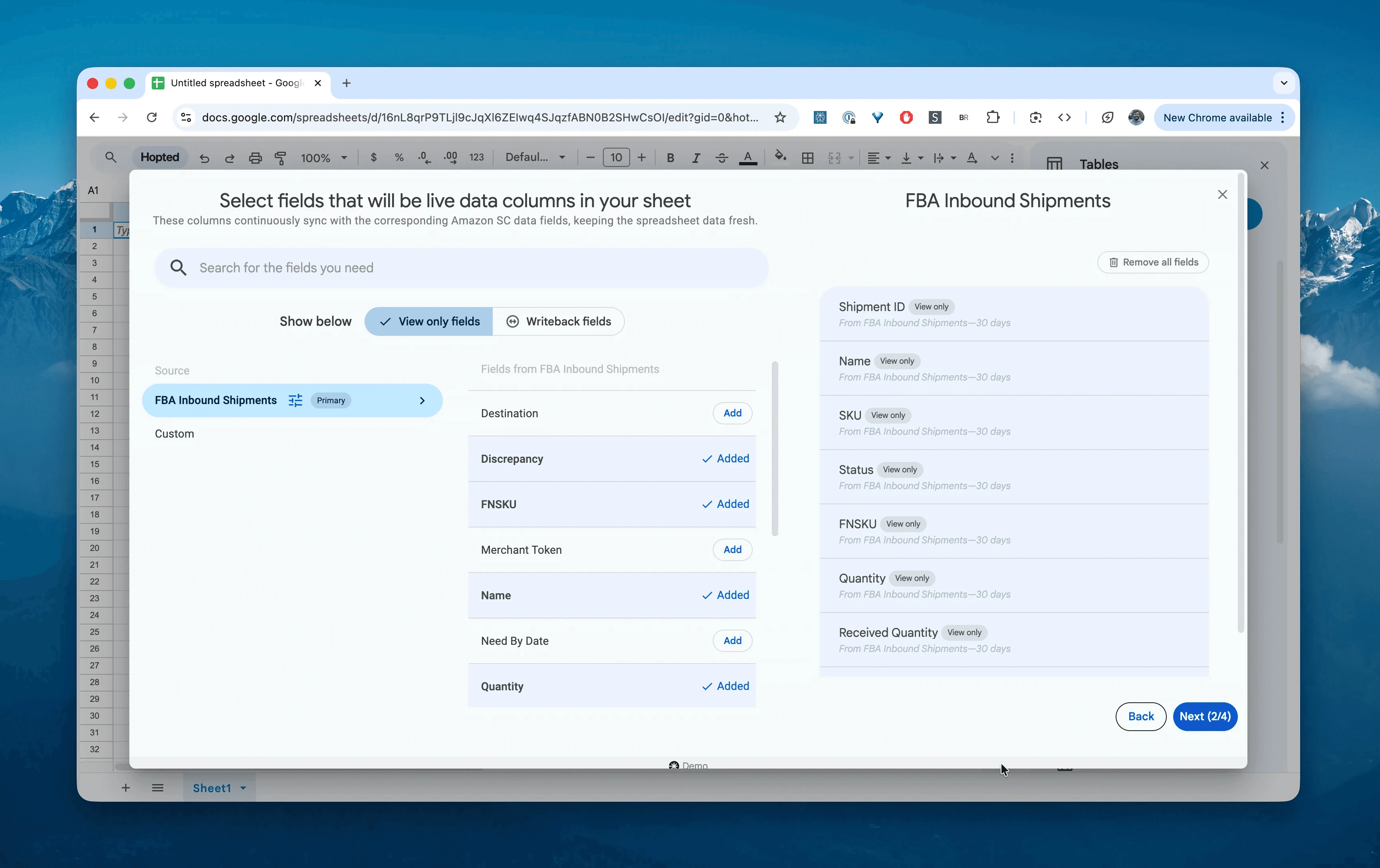Image resolution: width=1380 pixels, height=868 pixels.
Task: Open the fill color bucket
Action: click(x=780, y=157)
